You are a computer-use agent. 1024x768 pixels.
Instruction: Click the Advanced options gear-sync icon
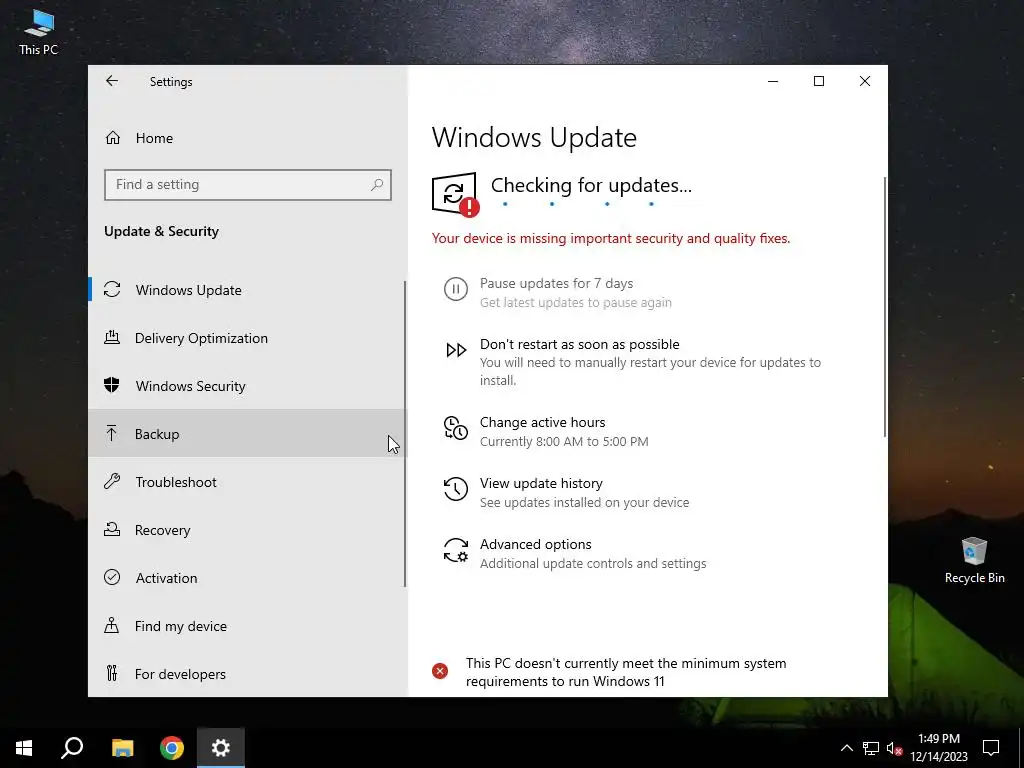pos(456,551)
